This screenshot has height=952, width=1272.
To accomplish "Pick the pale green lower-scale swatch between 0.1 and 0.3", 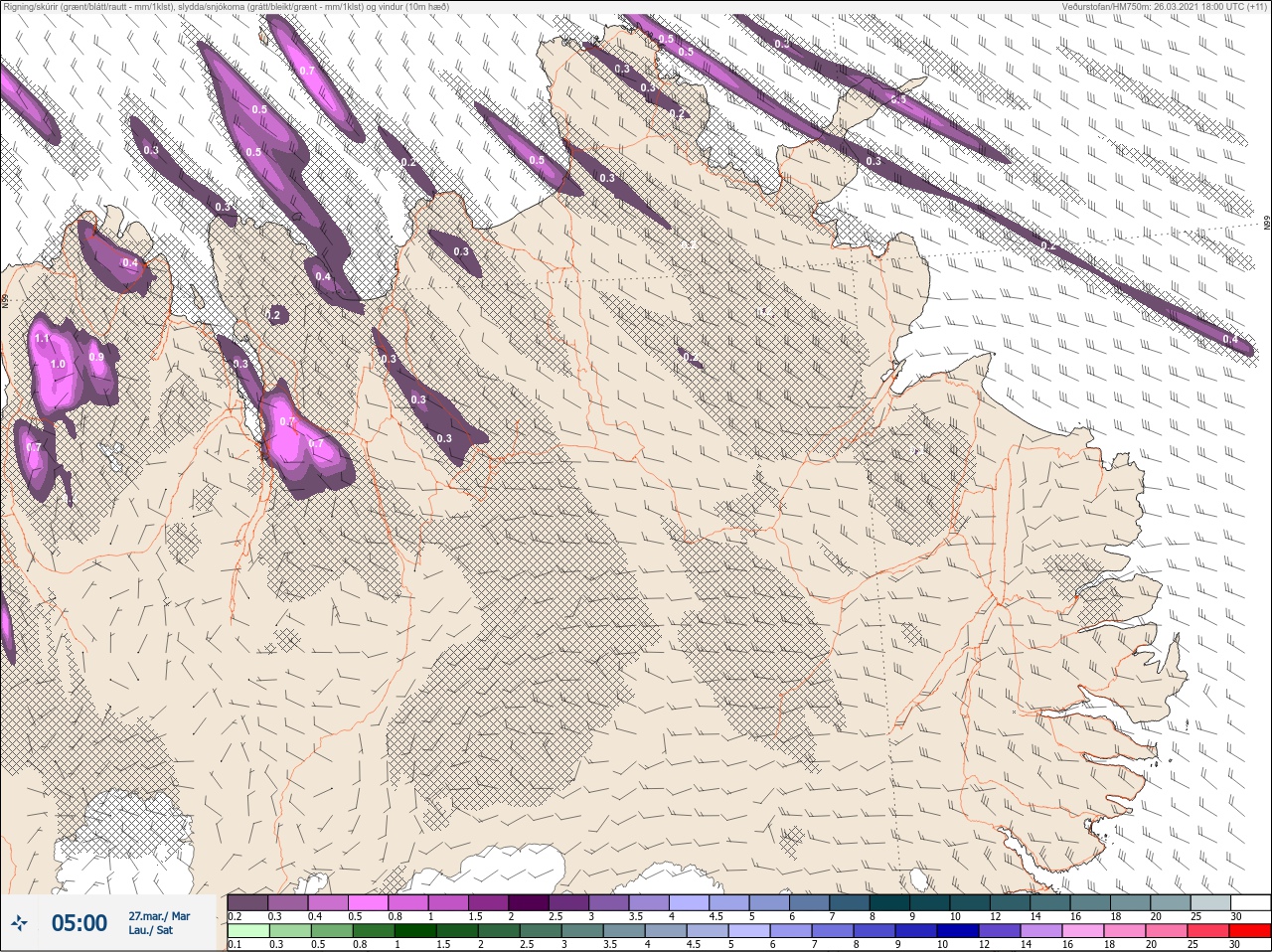I will (x=247, y=931).
